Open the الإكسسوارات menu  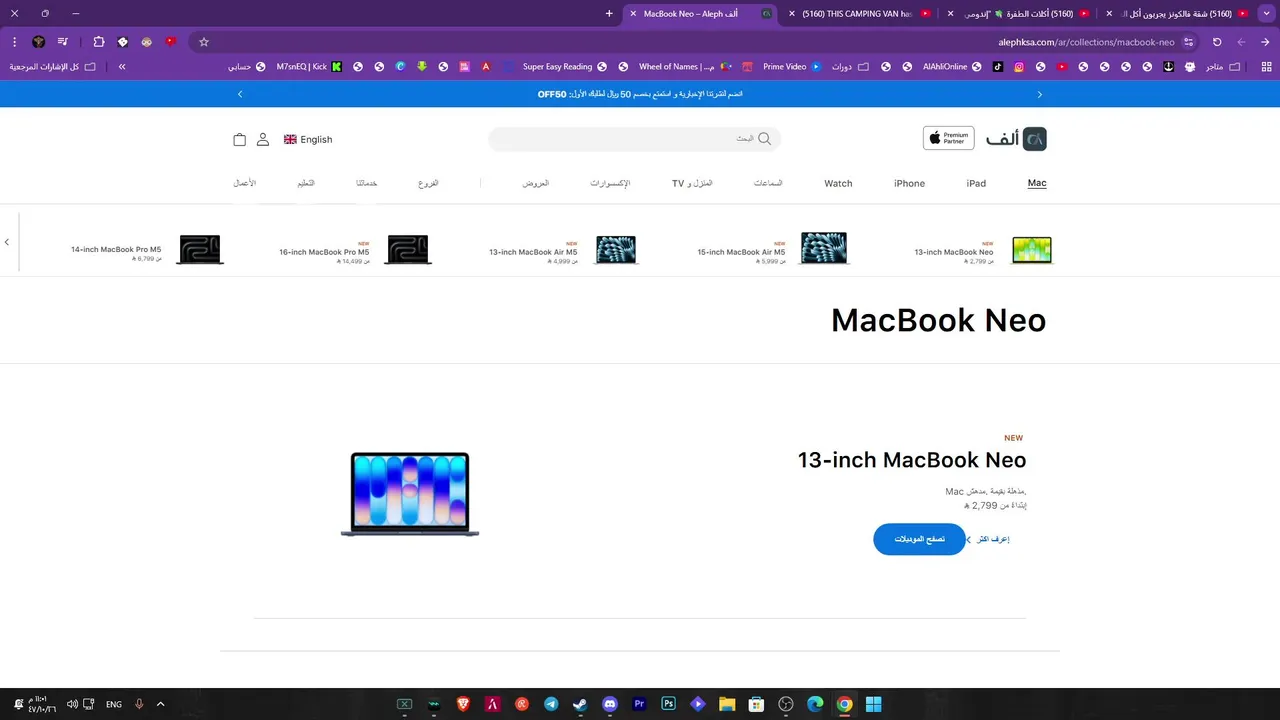tap(610, 183)
